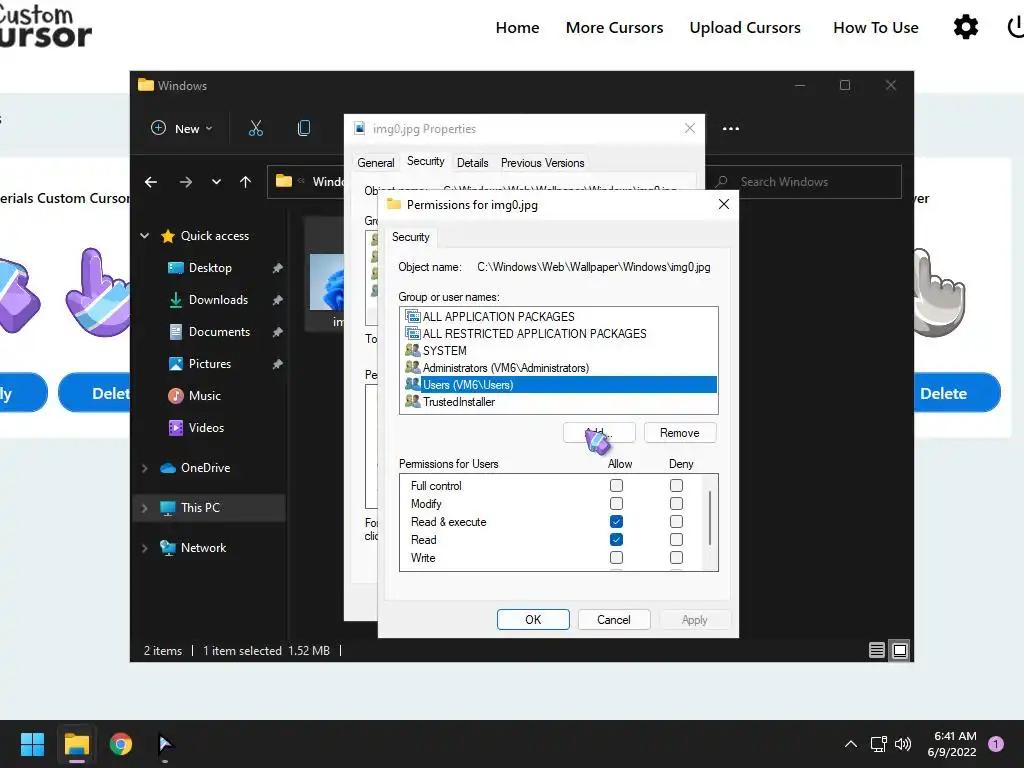The image size is (1024, 768).
Task: Check Deny for Full control
Action: pyautogui.click(x=676, y=485)
